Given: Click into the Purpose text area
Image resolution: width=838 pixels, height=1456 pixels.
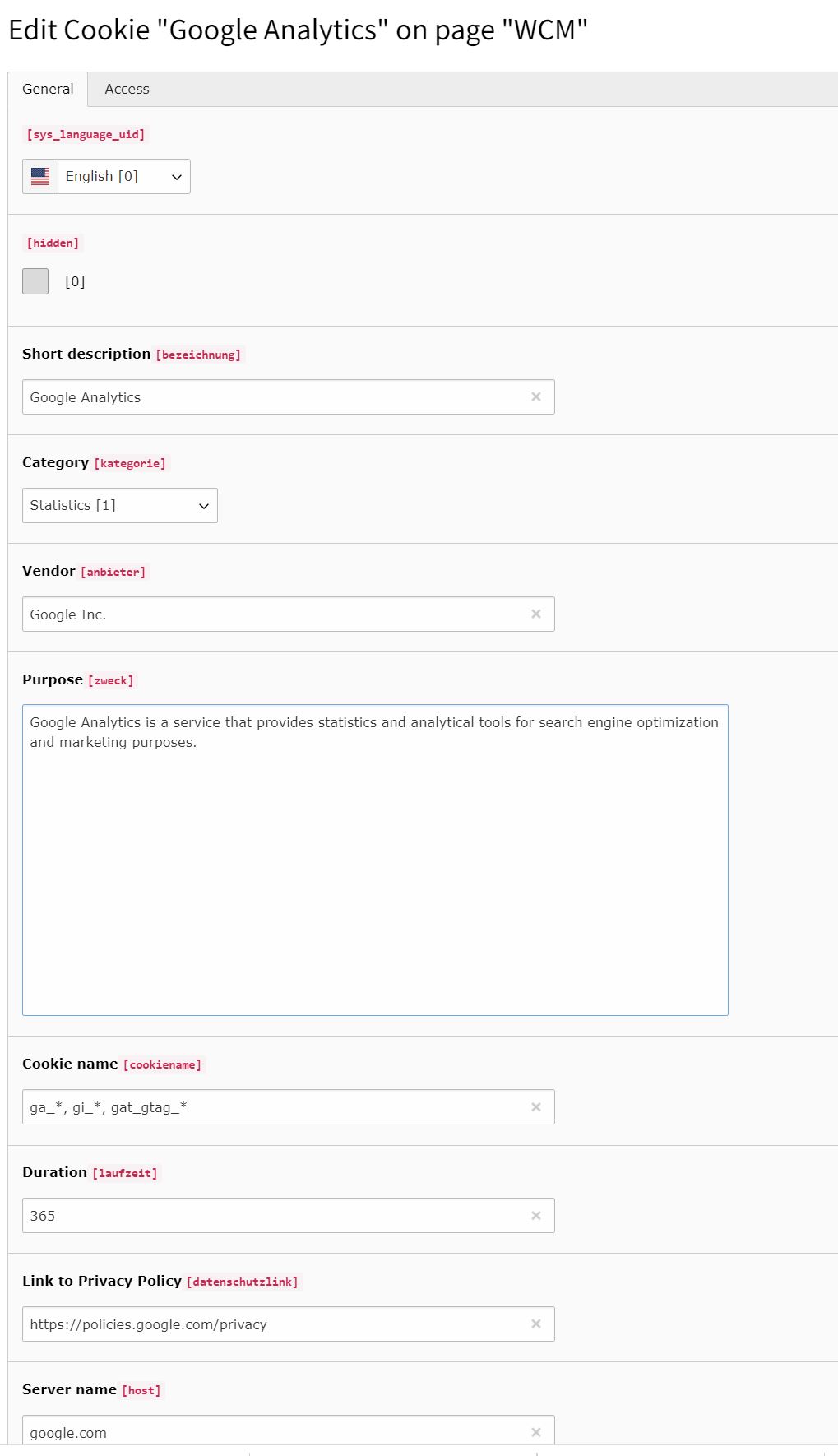Looking at the screenshot, I should pyautogui.click(x=375, y=860).
